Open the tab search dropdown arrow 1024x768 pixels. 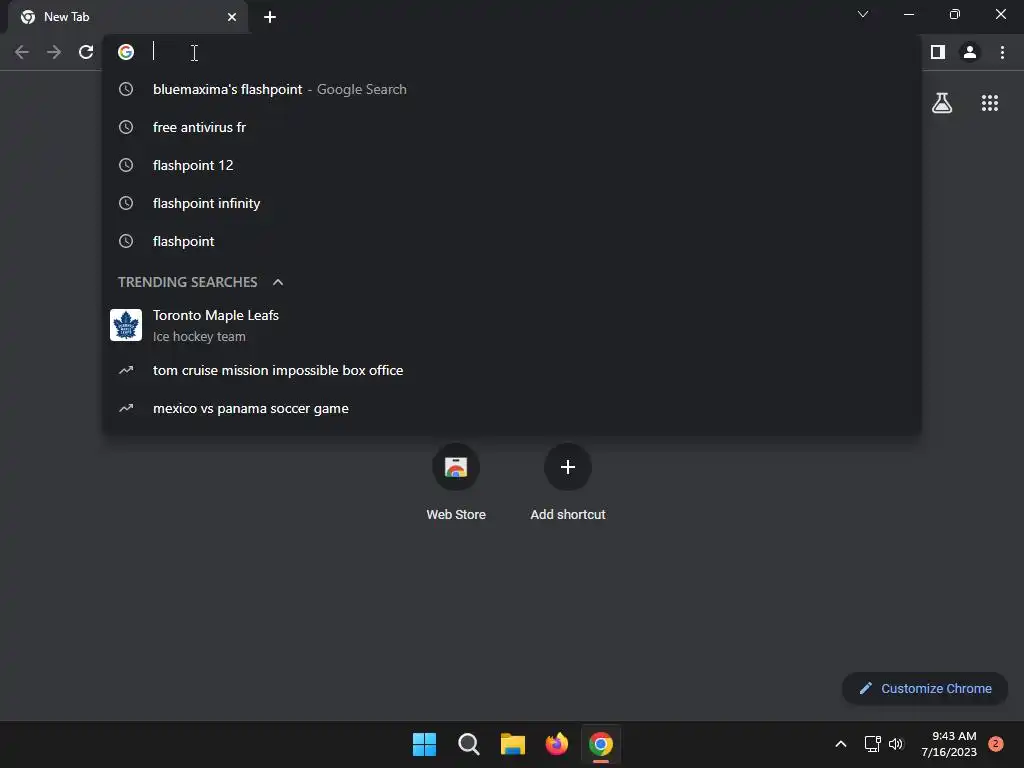click(863, 14)
